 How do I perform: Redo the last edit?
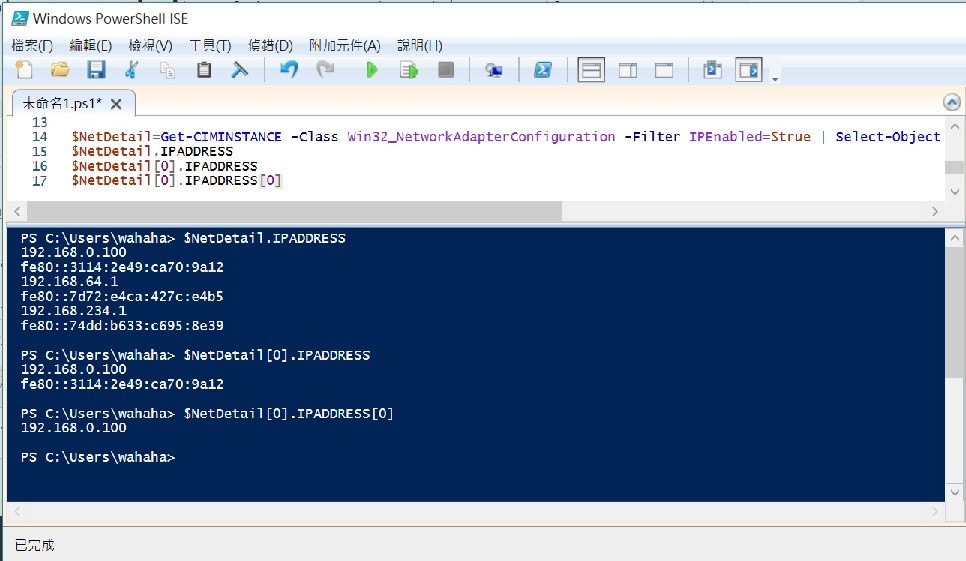click(x=325, y=70)
